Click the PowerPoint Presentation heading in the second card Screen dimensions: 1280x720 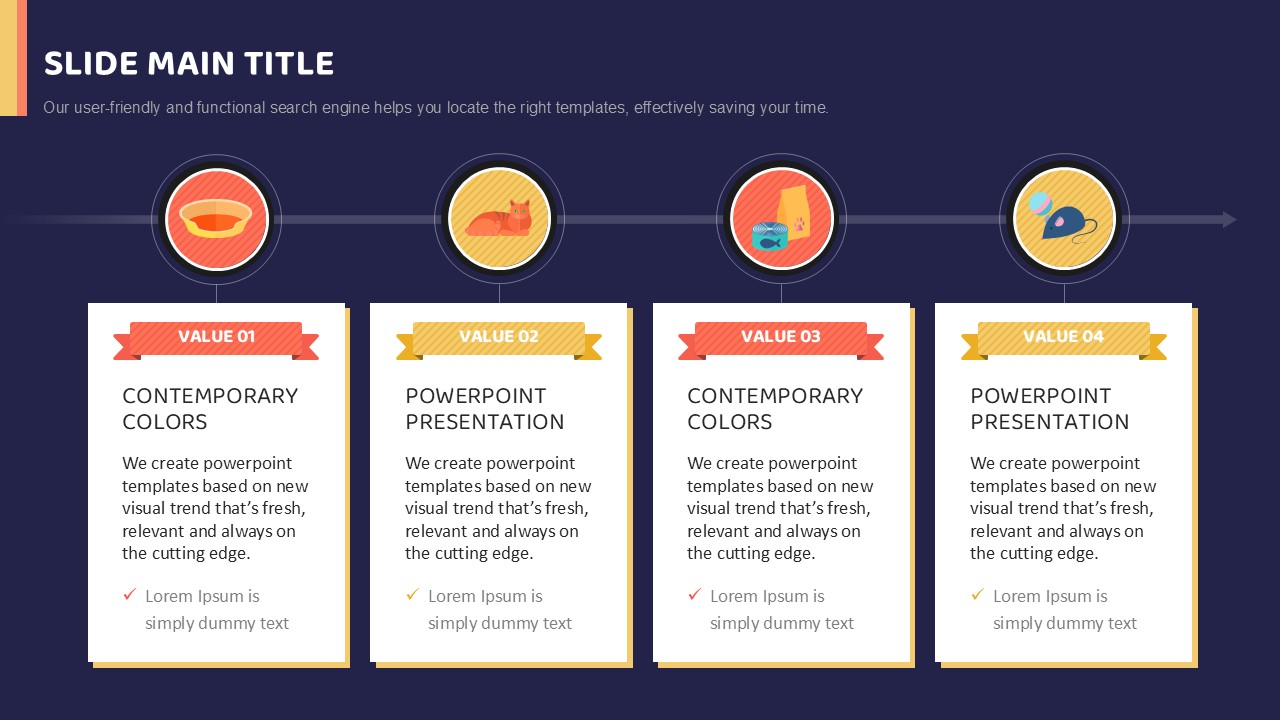[x=485, y=408]
